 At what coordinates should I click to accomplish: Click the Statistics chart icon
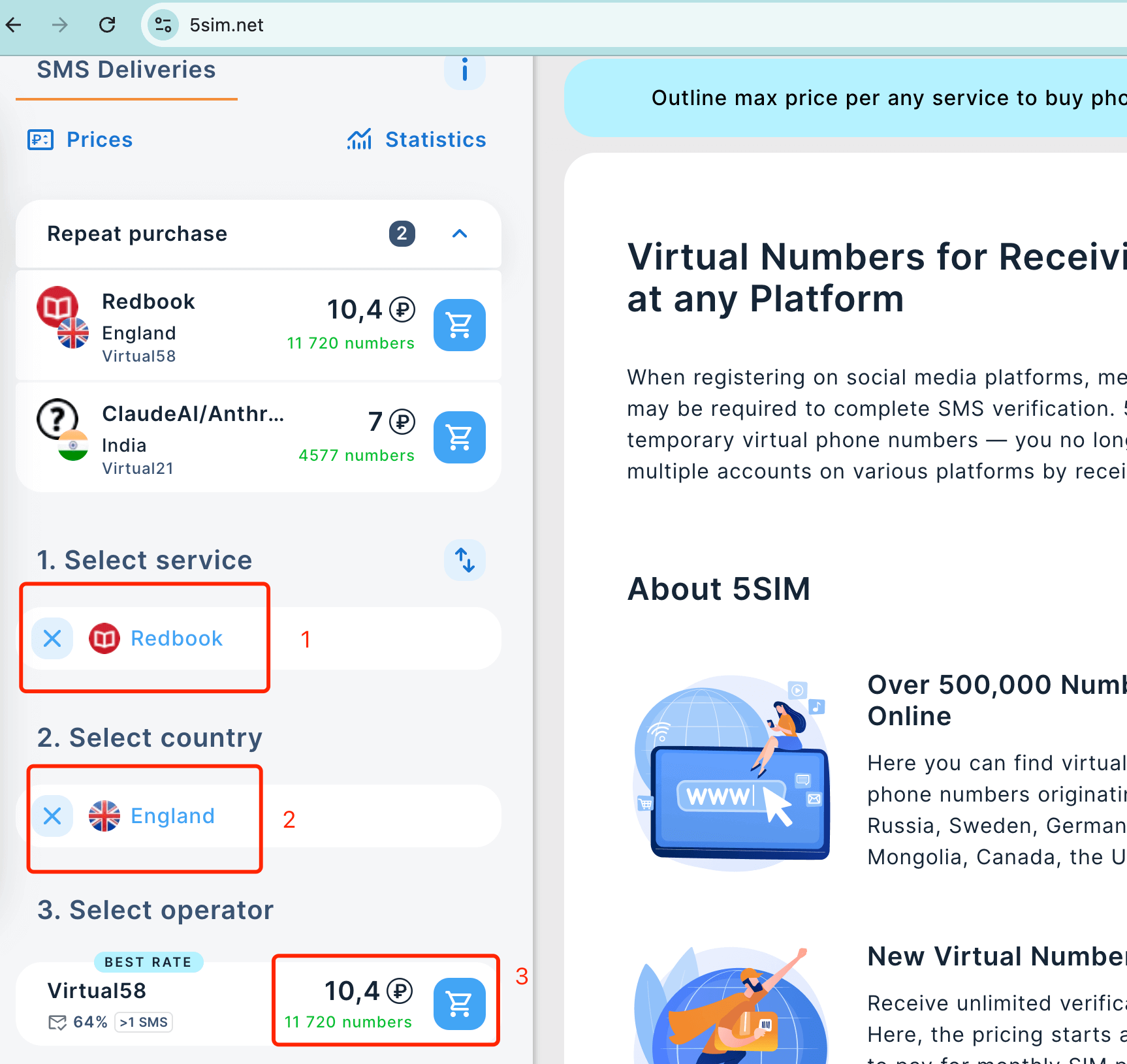pyautogui.click(x=359, y=139)
